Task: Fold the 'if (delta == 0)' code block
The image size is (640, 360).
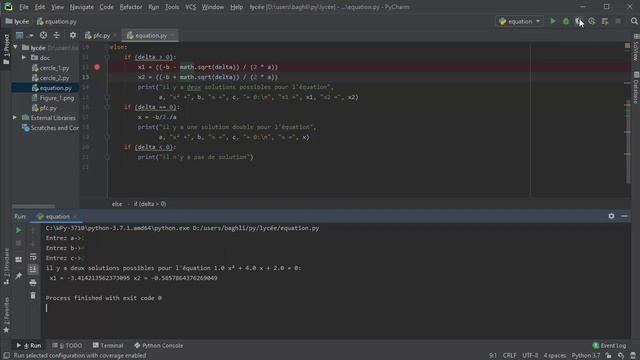Action: click(107, 107)
